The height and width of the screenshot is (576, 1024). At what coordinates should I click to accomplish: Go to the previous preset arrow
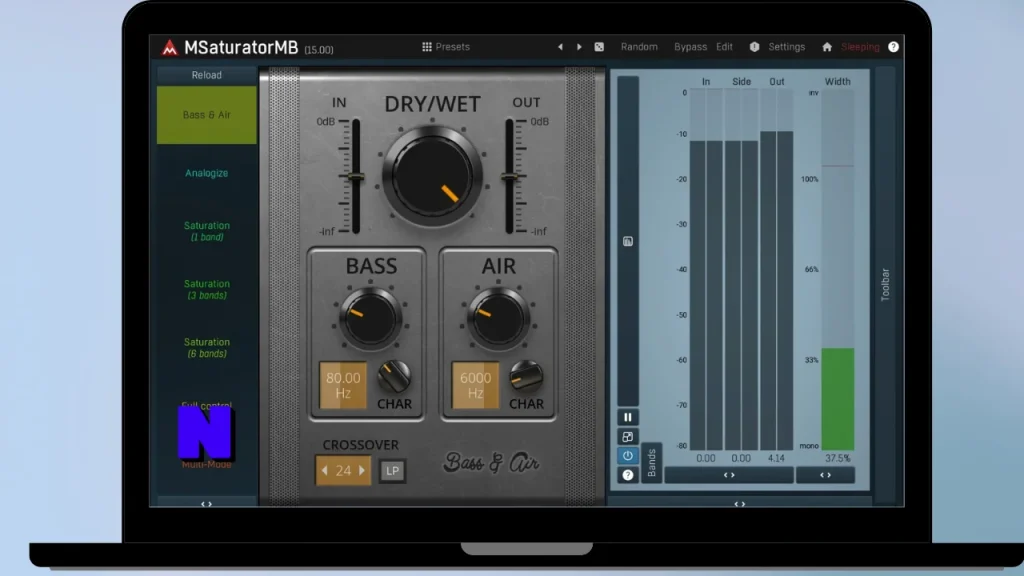click(x=560, y=47)
